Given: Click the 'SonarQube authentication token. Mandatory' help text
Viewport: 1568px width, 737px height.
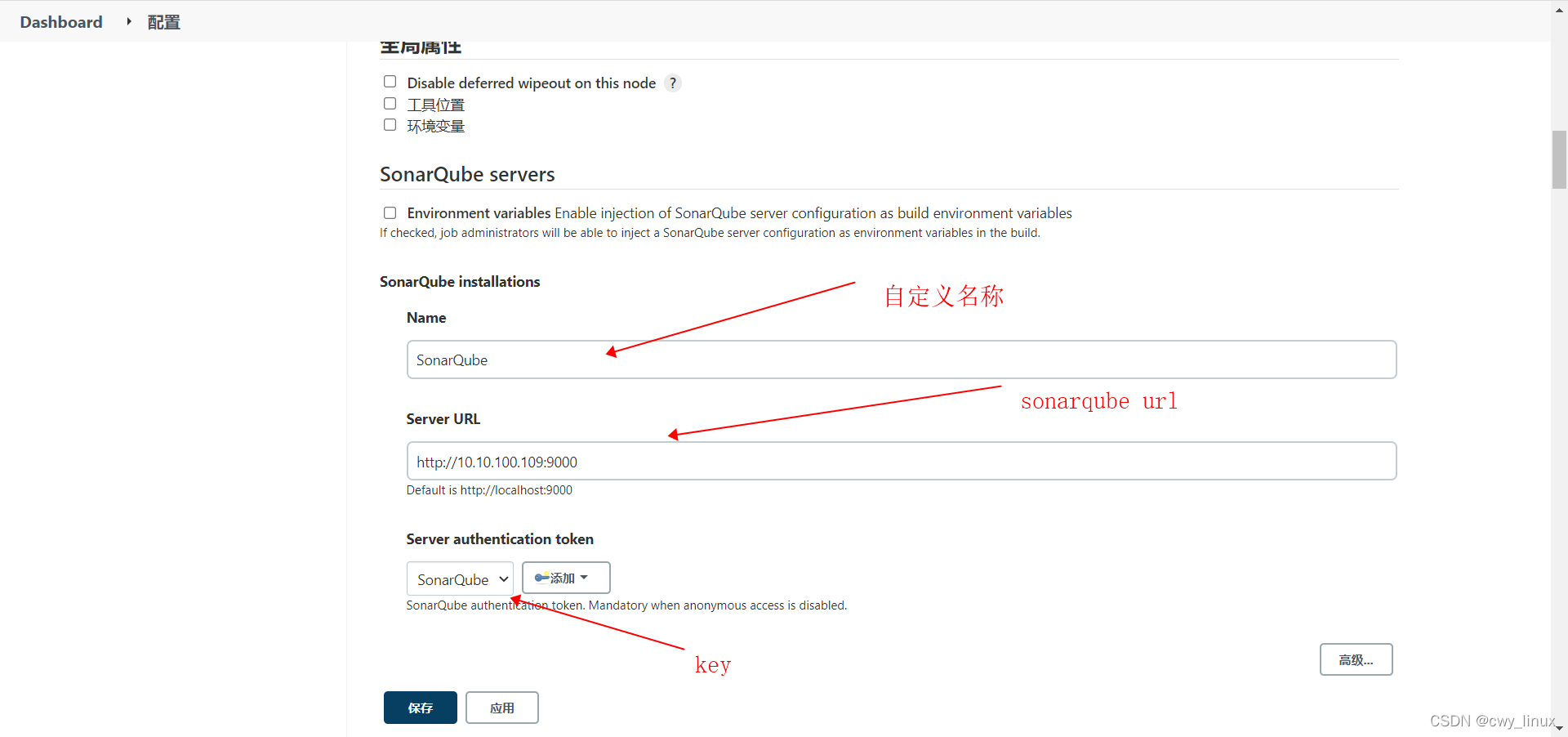Looking at the screenshot, I should click(x=626, y=605).
